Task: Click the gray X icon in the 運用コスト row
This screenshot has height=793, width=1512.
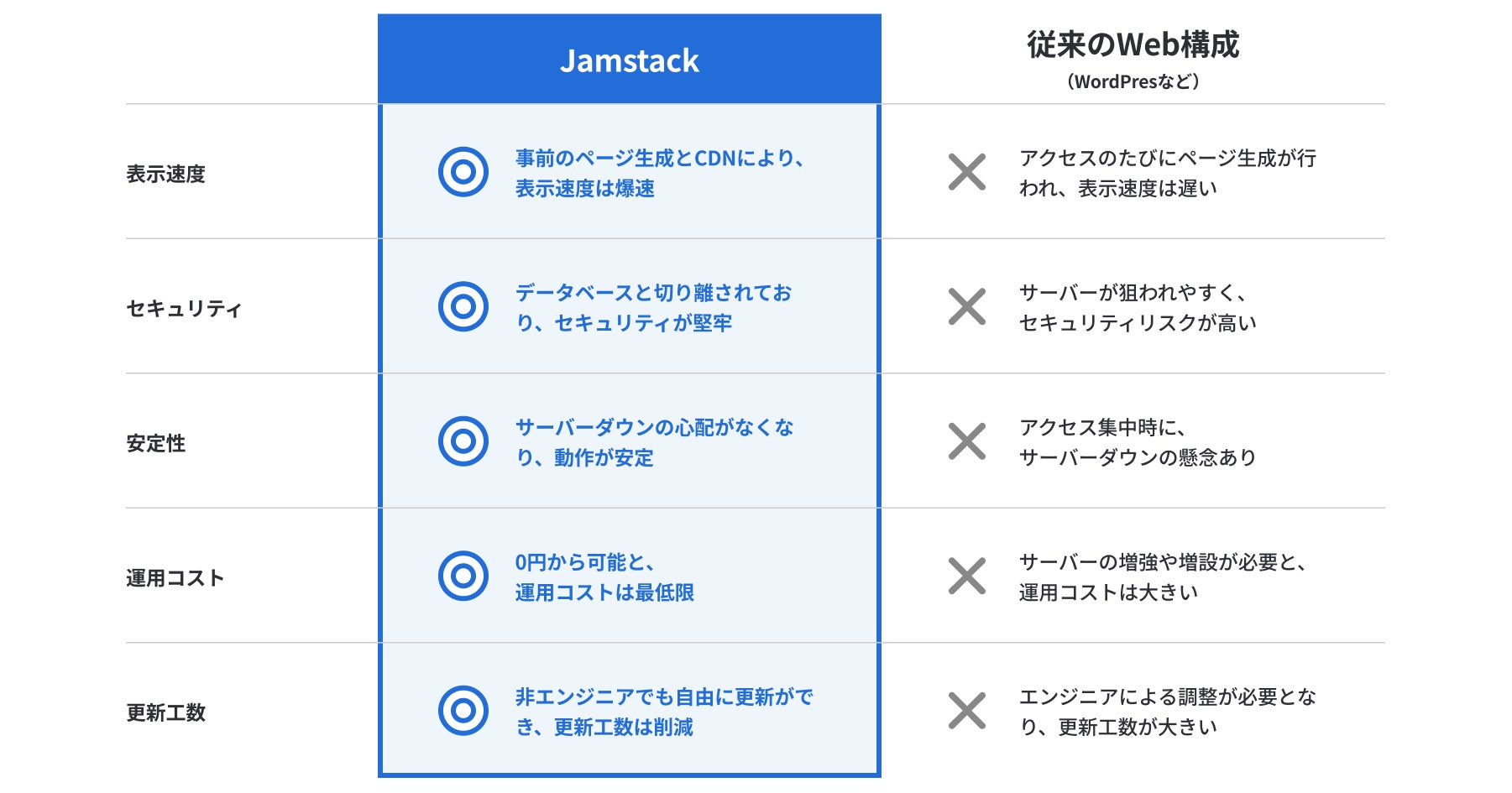Action: 966,576
